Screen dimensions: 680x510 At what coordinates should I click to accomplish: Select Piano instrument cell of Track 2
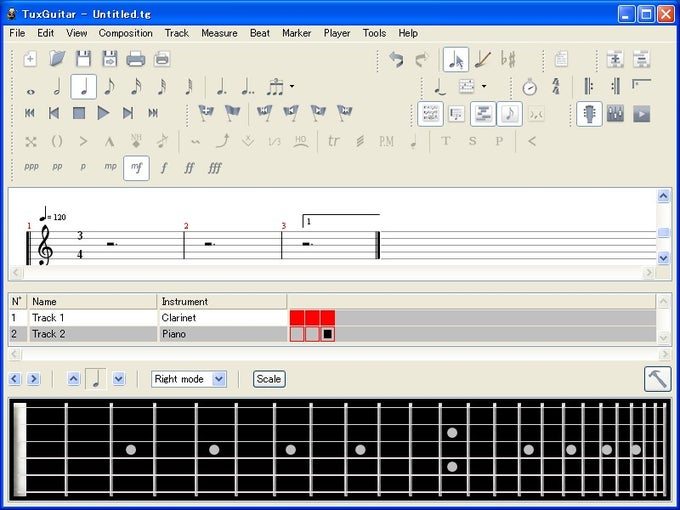point(222,334)
